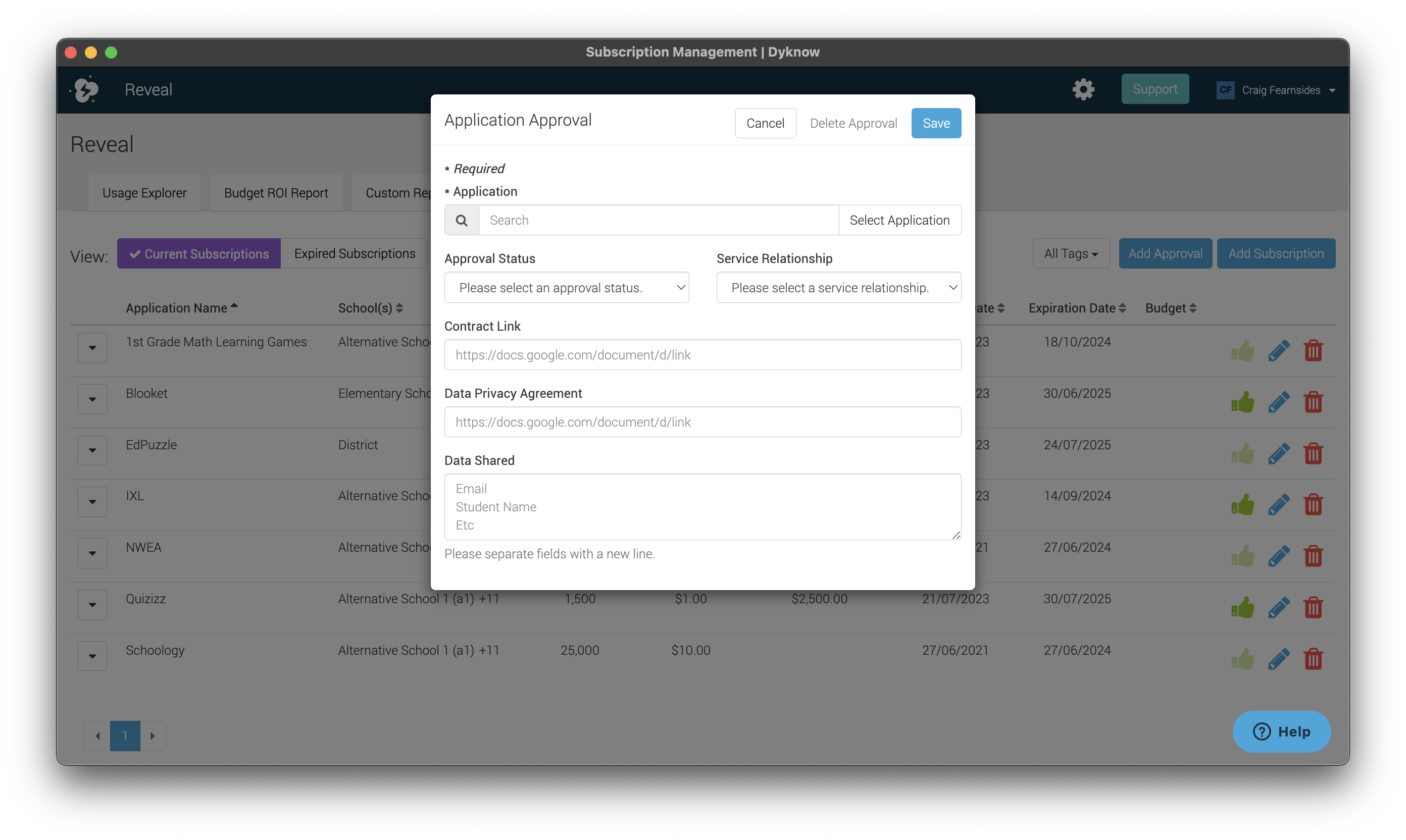Click thumbs-up approval icon for 1st Grade Math Learning Games

(x=1242, y=351)
